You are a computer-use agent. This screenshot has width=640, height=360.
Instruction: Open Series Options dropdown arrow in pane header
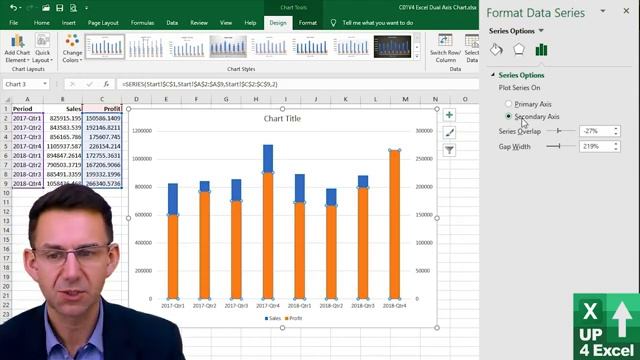[541, 31]
